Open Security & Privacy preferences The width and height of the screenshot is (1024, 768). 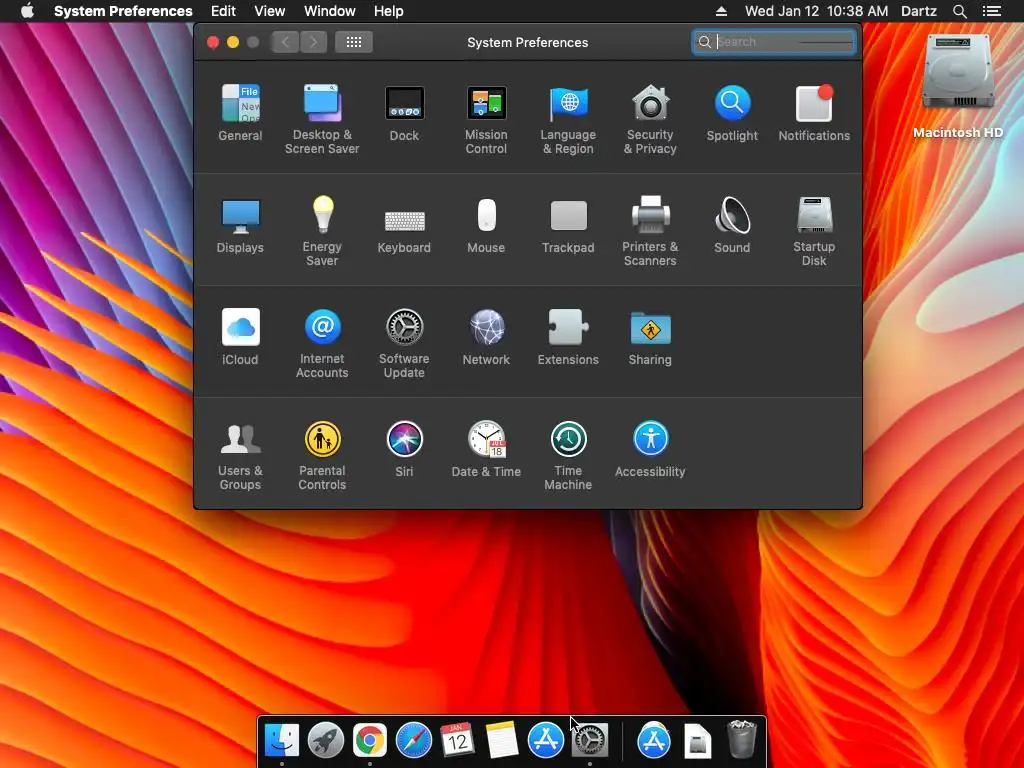click(x=650, y=119)
